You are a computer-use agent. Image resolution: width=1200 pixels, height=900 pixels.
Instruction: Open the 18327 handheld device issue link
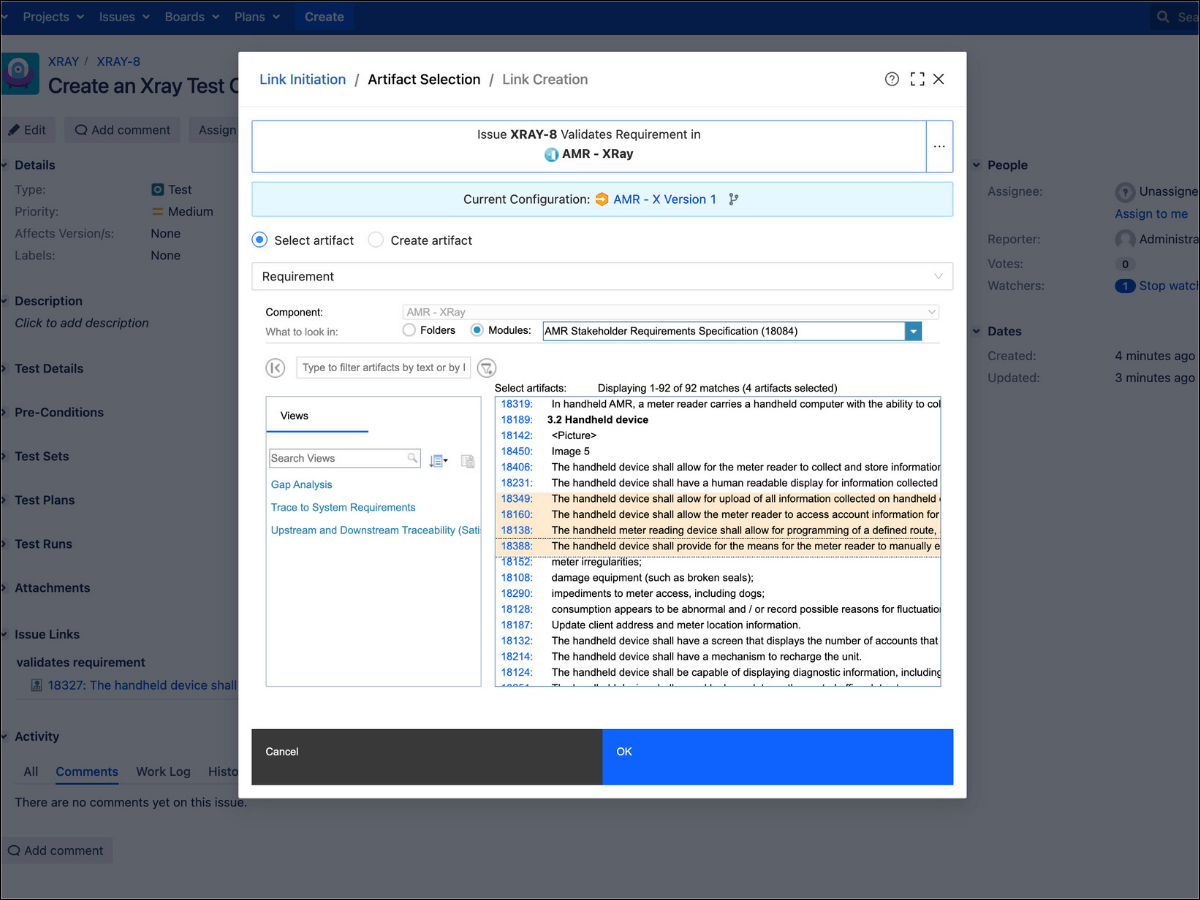coord(142,685)
